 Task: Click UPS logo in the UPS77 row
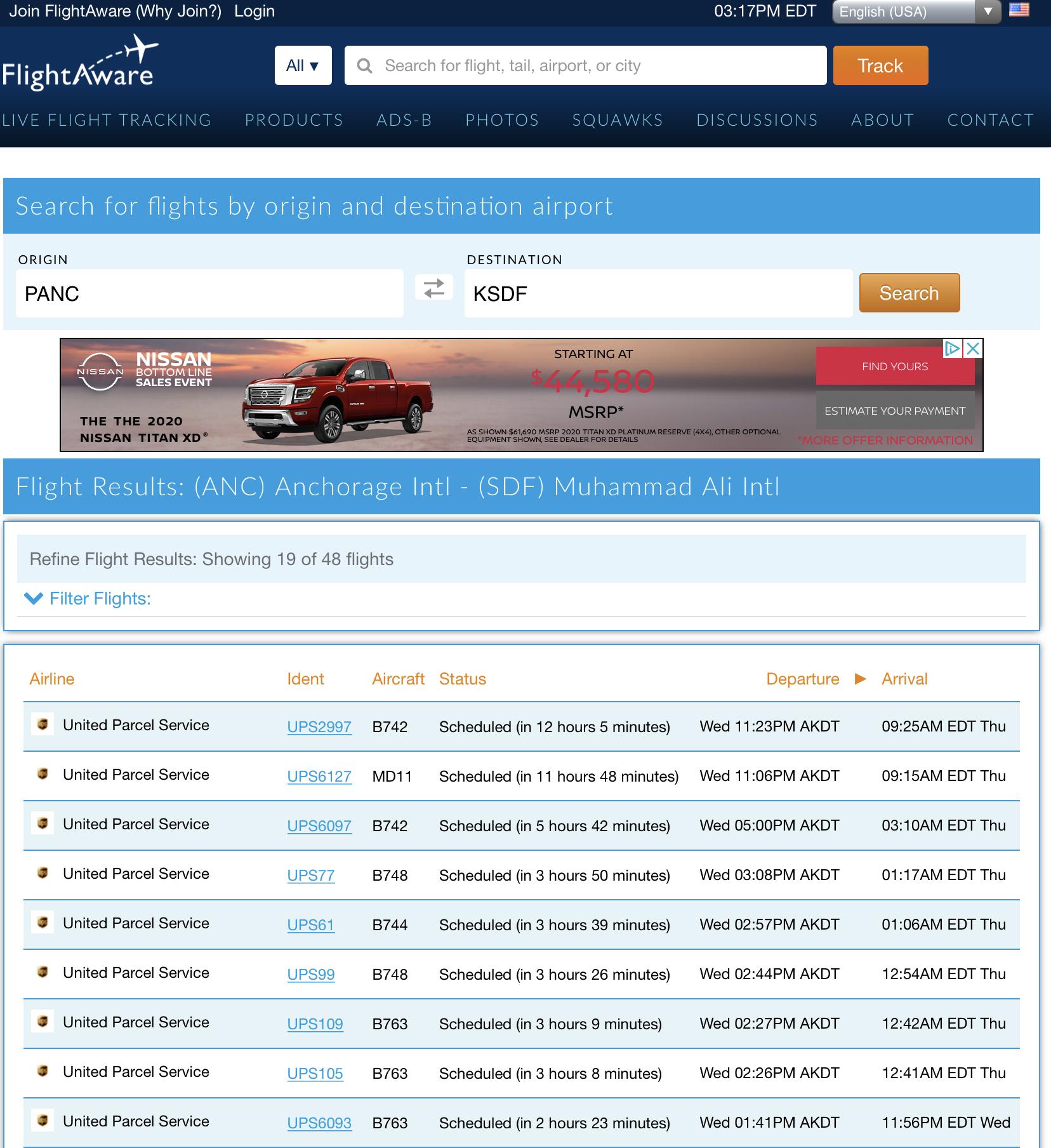(43, 873)
